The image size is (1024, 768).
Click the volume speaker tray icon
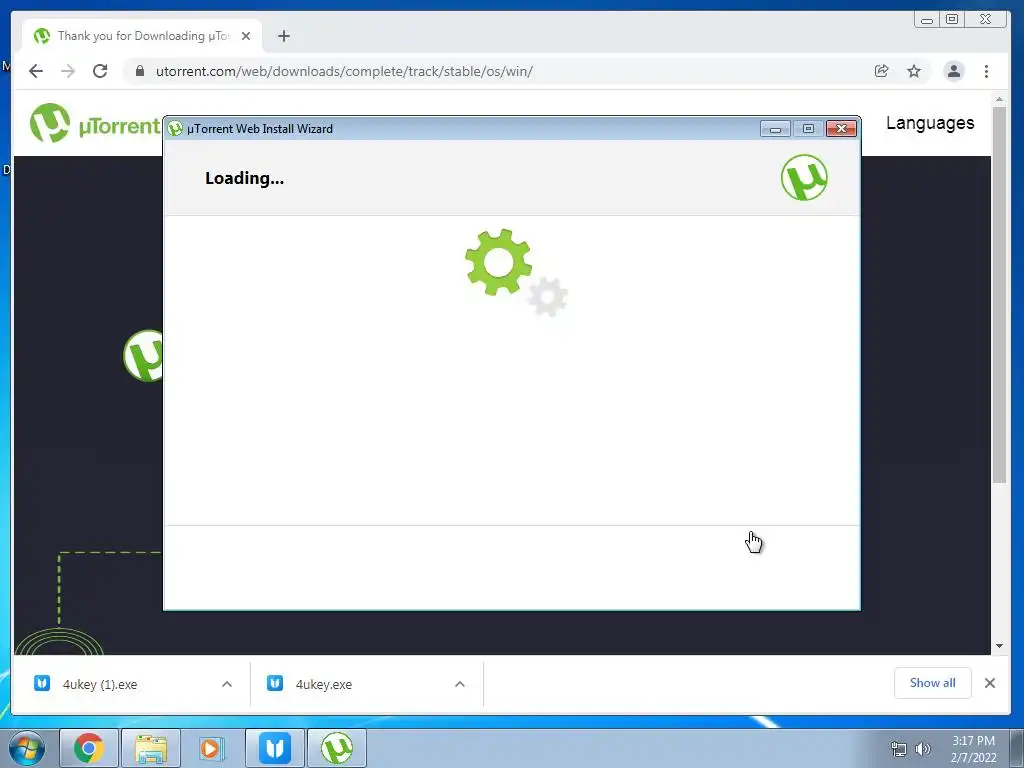tap(923, 749)
